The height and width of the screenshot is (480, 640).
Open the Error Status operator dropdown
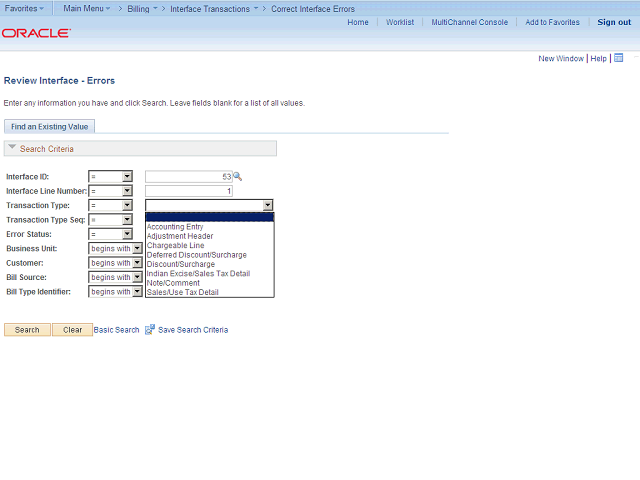pos(111,234)
